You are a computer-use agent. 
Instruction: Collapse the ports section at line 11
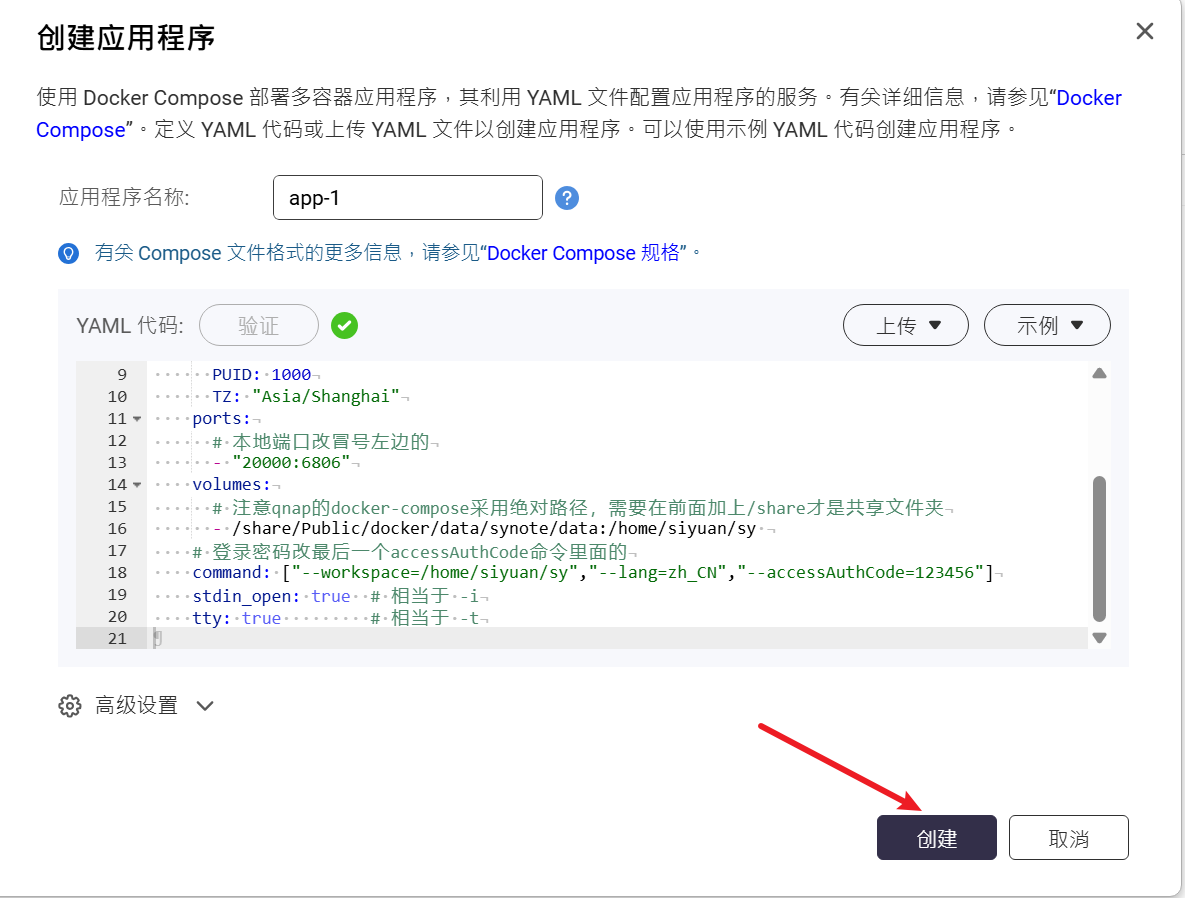coord(137,419)
